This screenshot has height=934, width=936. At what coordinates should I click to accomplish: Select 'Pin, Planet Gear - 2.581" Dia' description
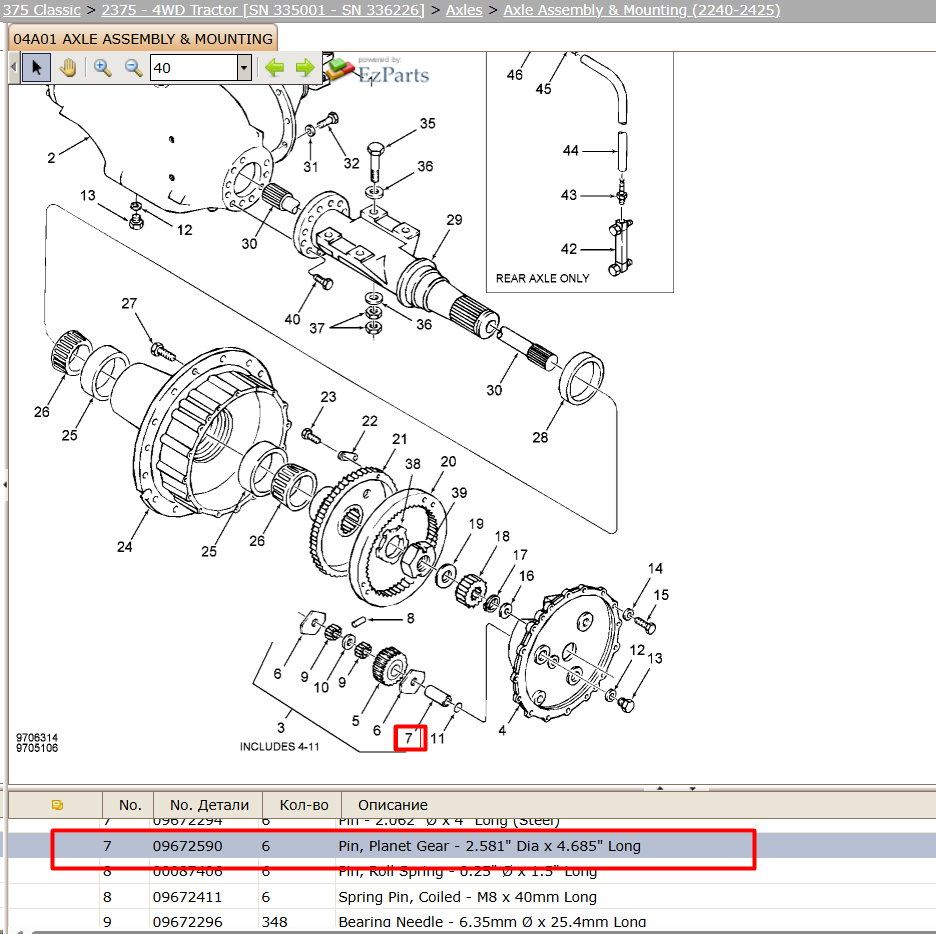pos(489,846)
